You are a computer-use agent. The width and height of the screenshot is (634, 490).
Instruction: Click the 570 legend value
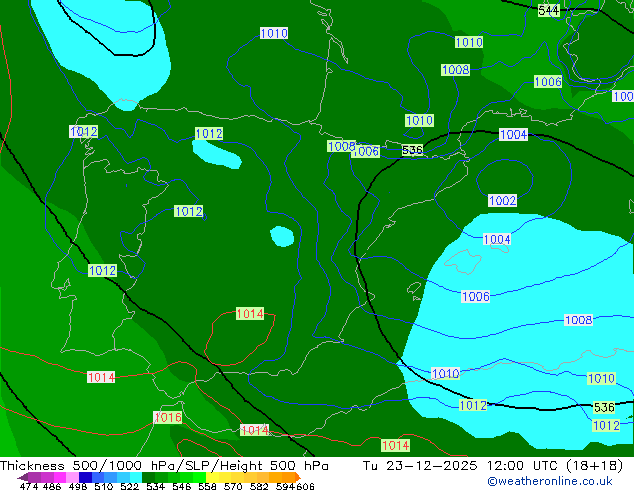tap(233, 486)
